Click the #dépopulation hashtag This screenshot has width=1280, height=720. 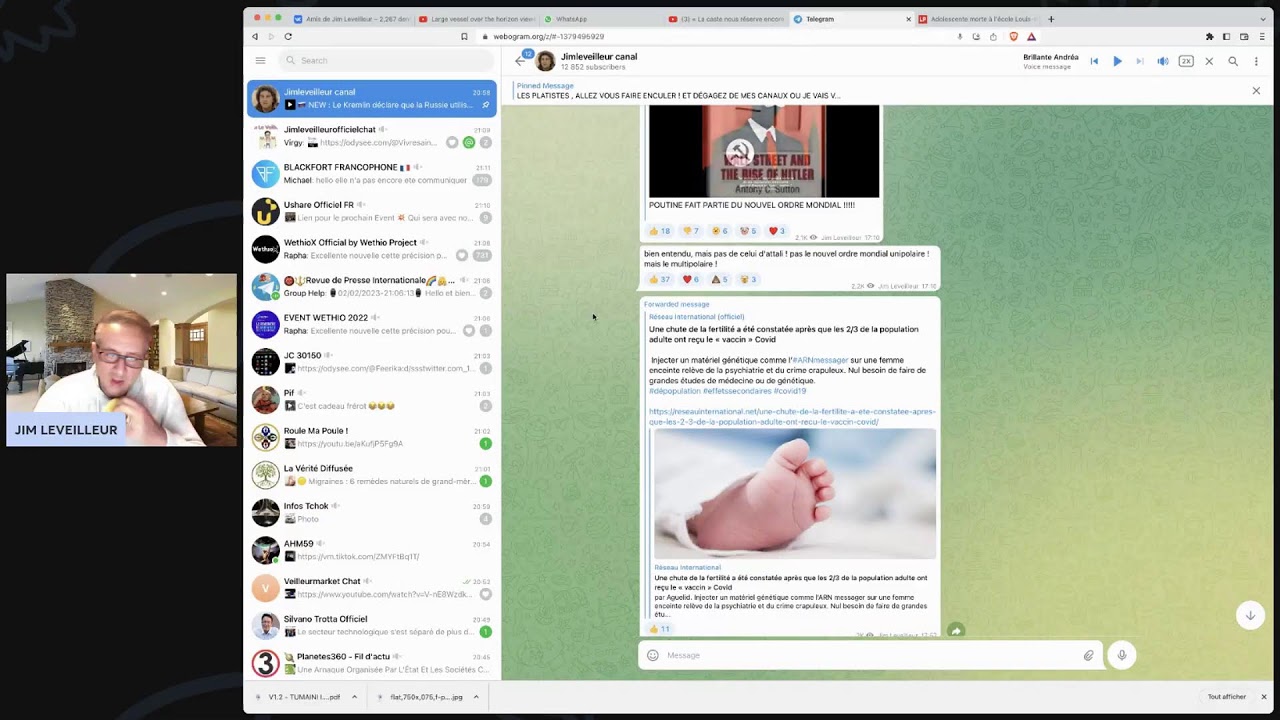675,391
